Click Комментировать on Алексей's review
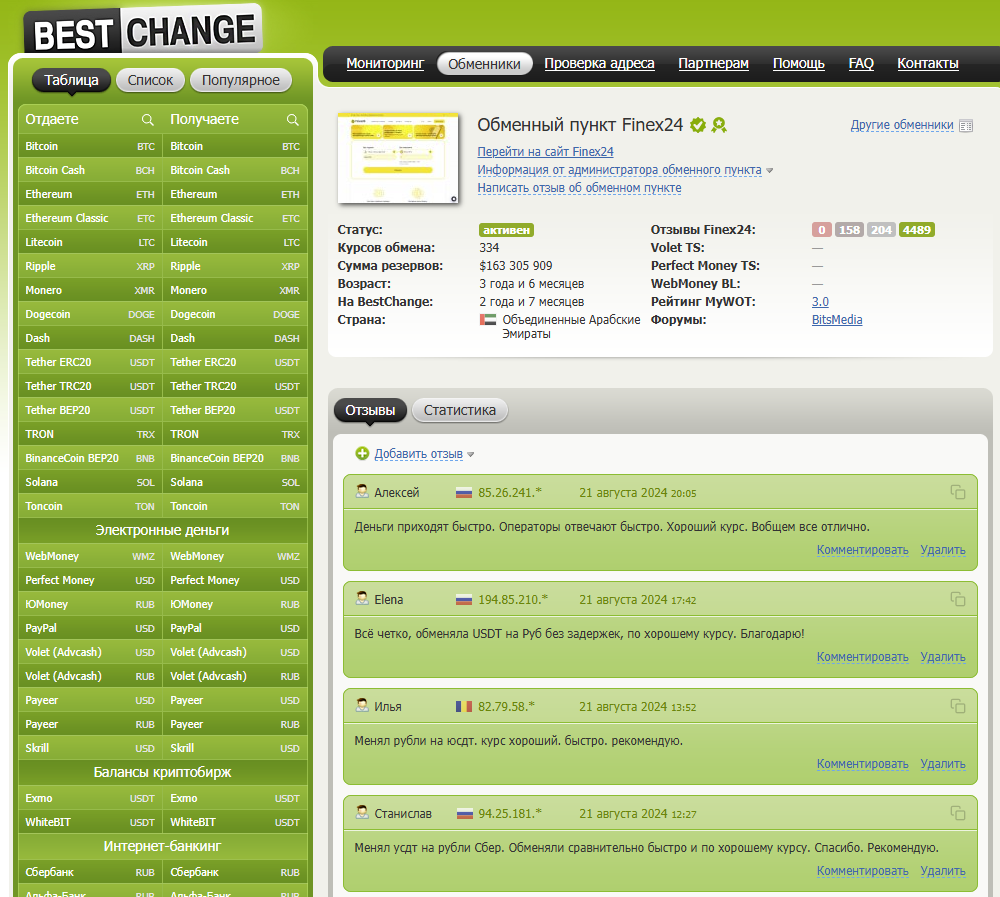 862,550
